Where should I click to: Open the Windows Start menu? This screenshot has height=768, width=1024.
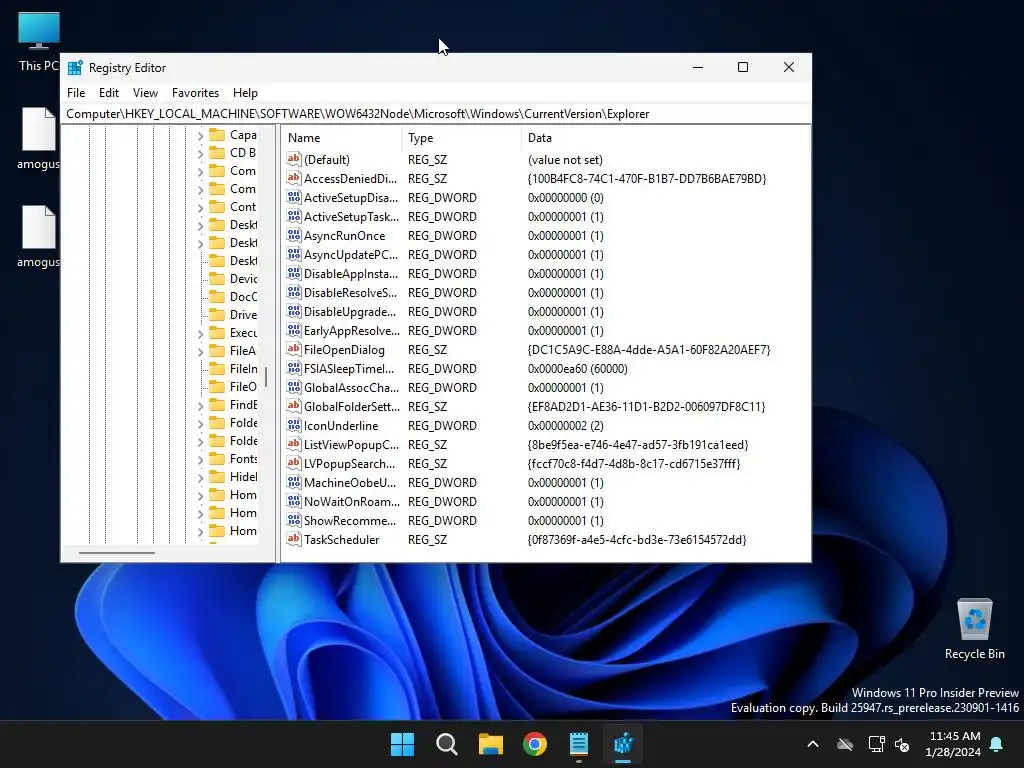click(402, 744)
